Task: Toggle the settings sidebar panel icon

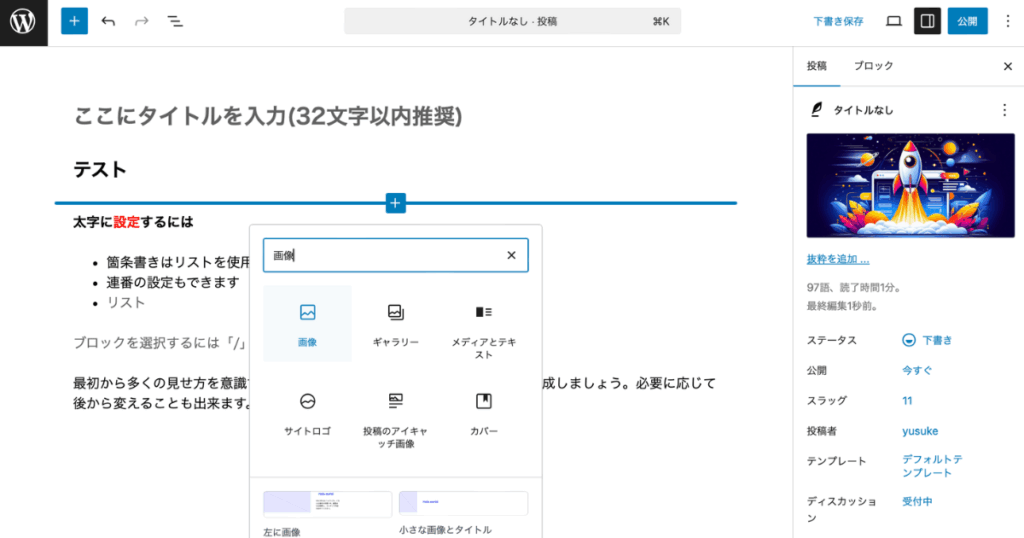Action: click(x=927, y=21)
